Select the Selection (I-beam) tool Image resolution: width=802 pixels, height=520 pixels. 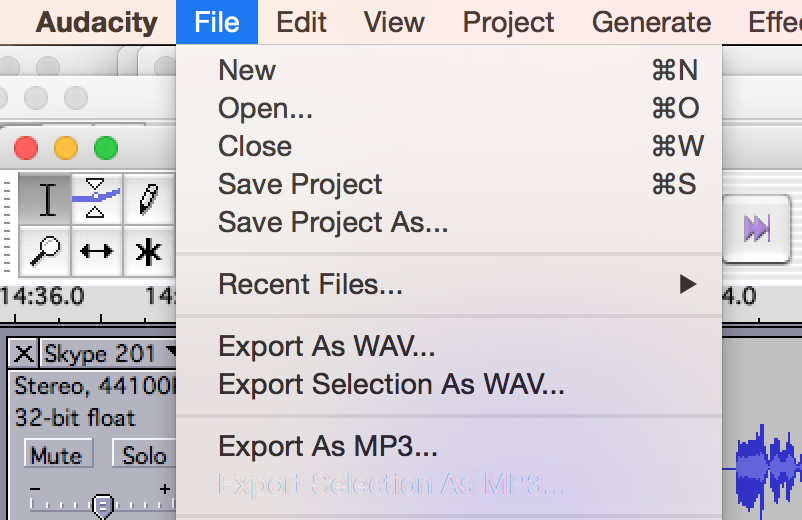point(46,200)
